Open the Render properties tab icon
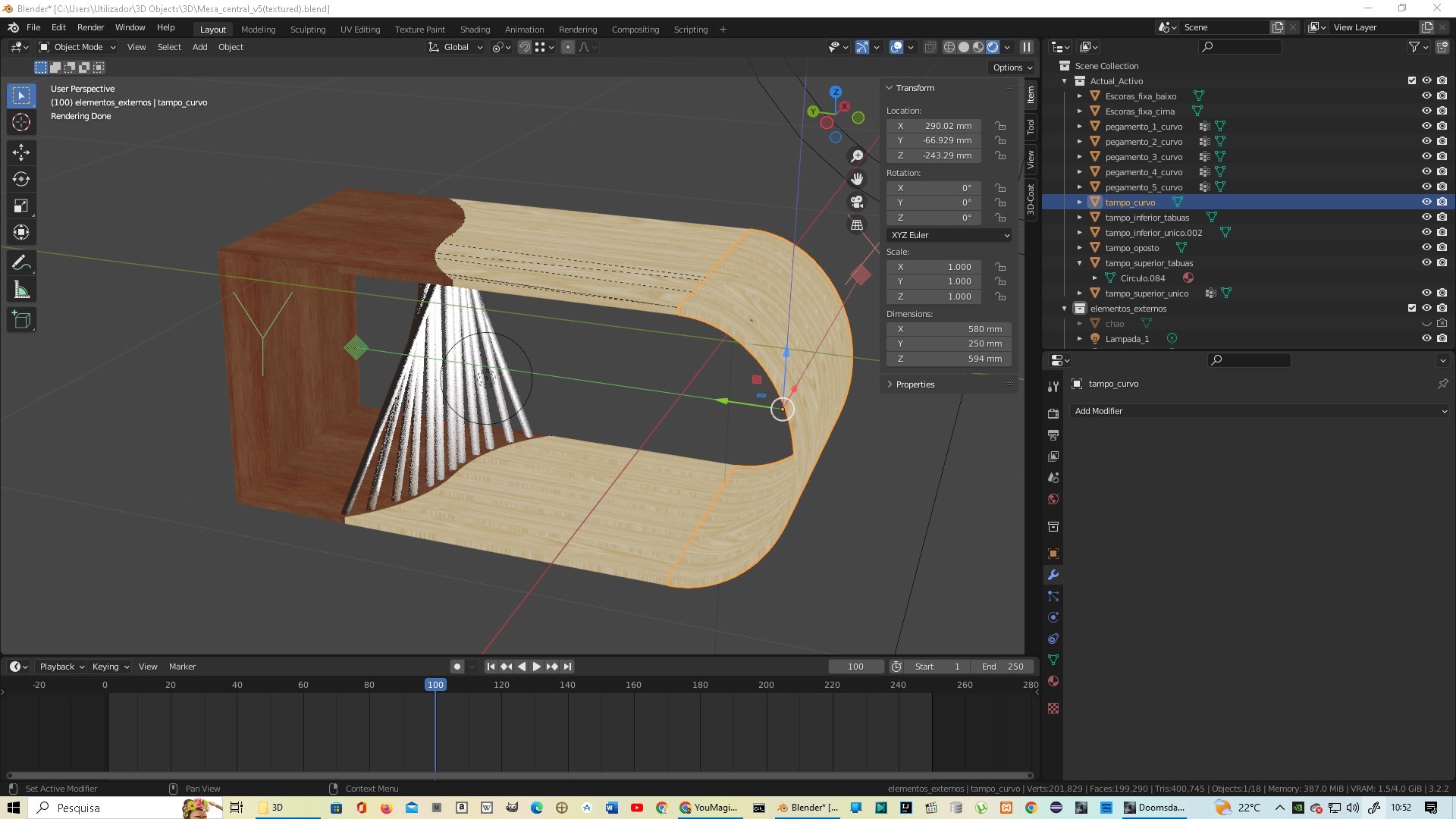 [1053, 413]
